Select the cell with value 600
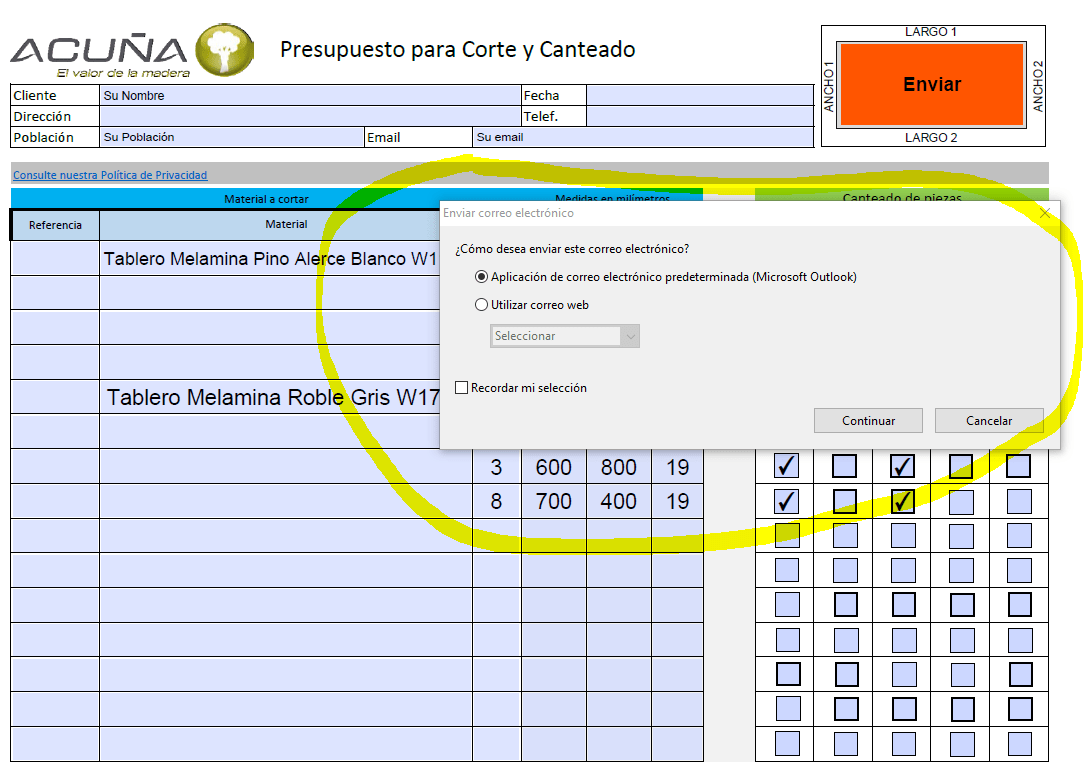Screen dimensions: 1083x772 tap(554, 467)
